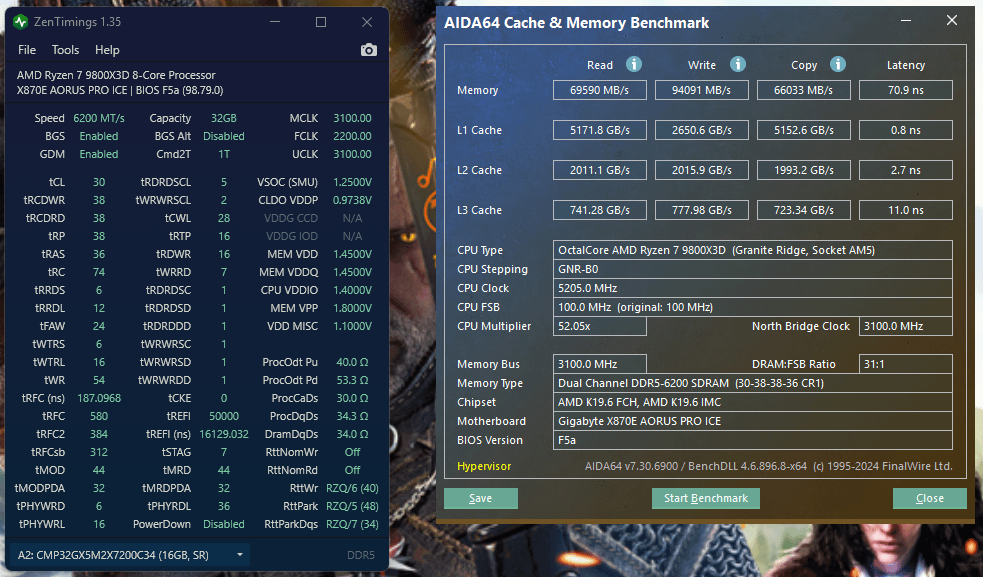
Task: Click tRFC2 value 384
Action: (x=99, y=435)
